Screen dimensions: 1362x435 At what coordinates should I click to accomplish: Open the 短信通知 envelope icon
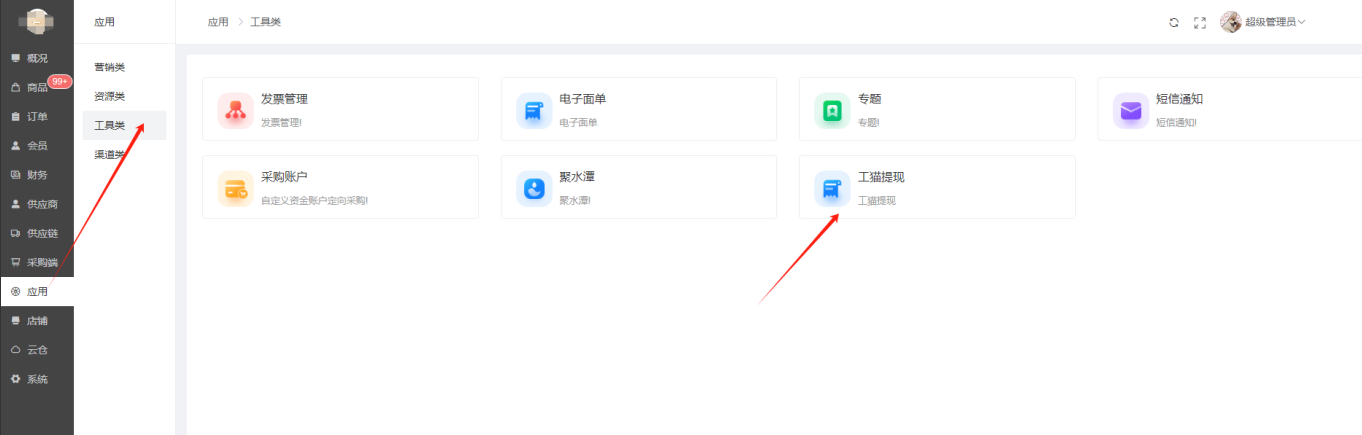[1131, 110]
